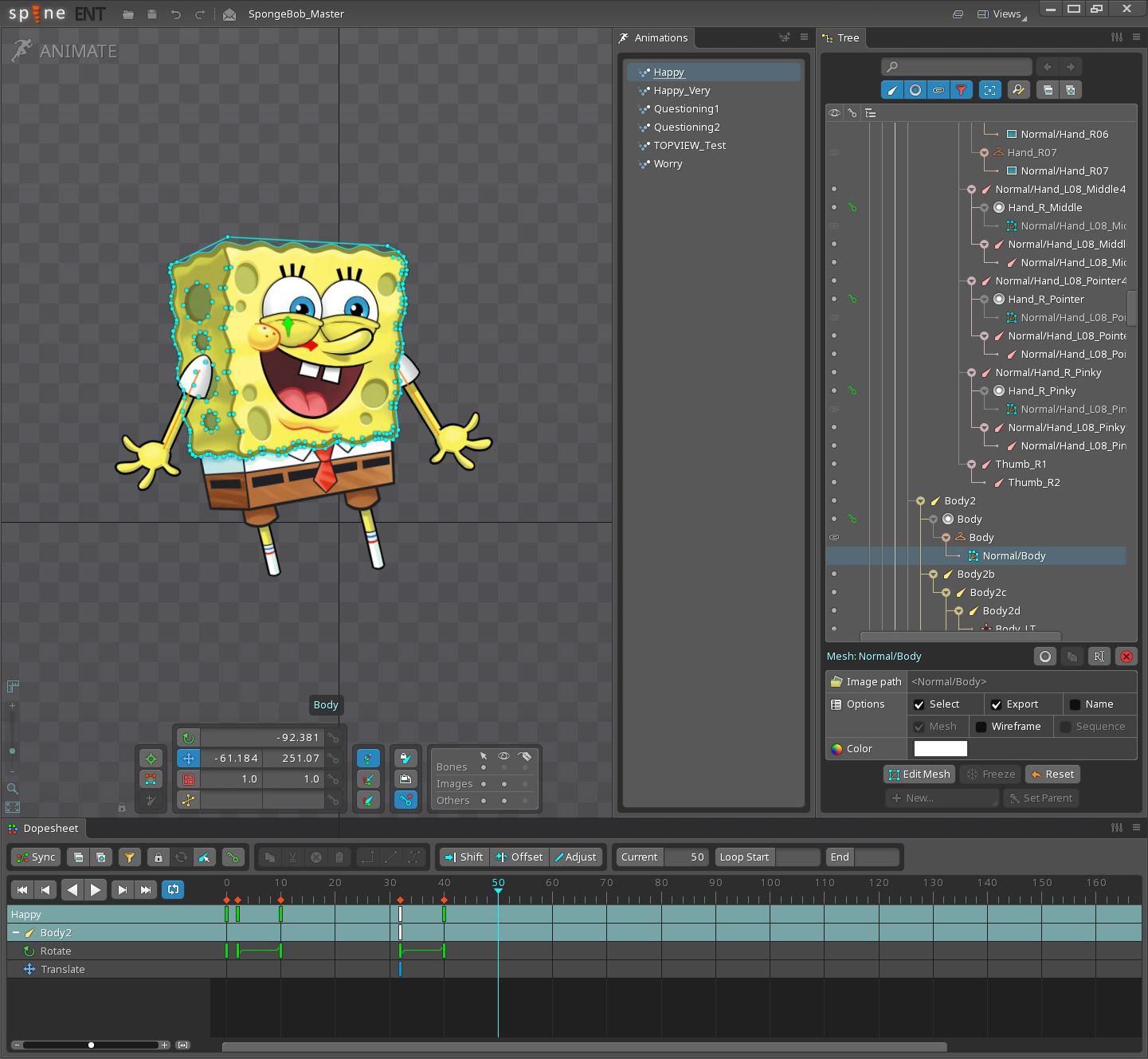
Task: Click the fit-to-screen viewport icon
Action: [x=13, y=807]
